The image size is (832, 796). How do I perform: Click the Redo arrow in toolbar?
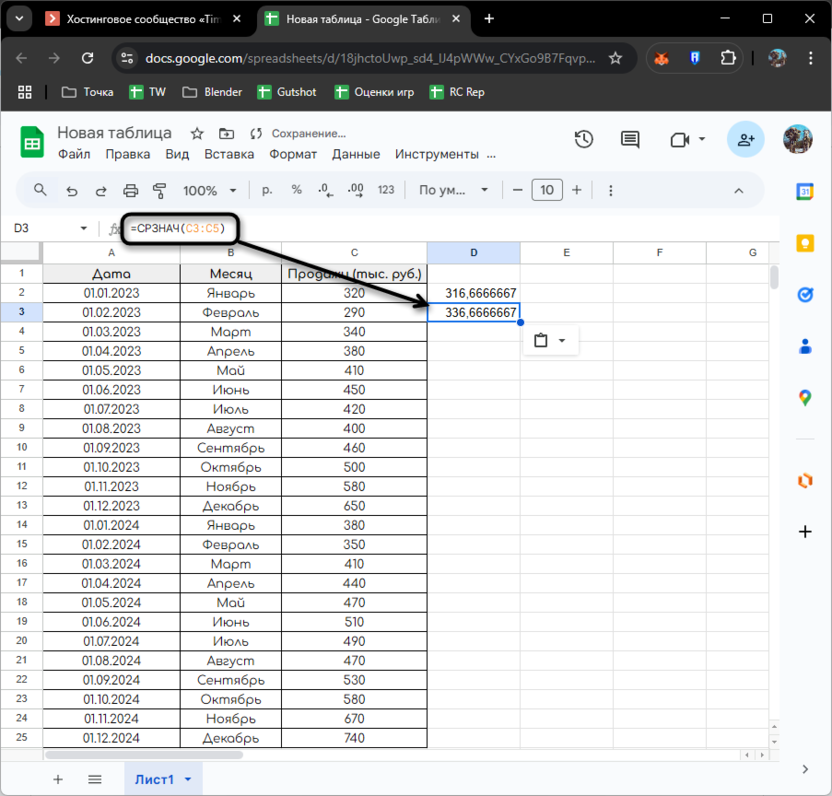point(100,190)
